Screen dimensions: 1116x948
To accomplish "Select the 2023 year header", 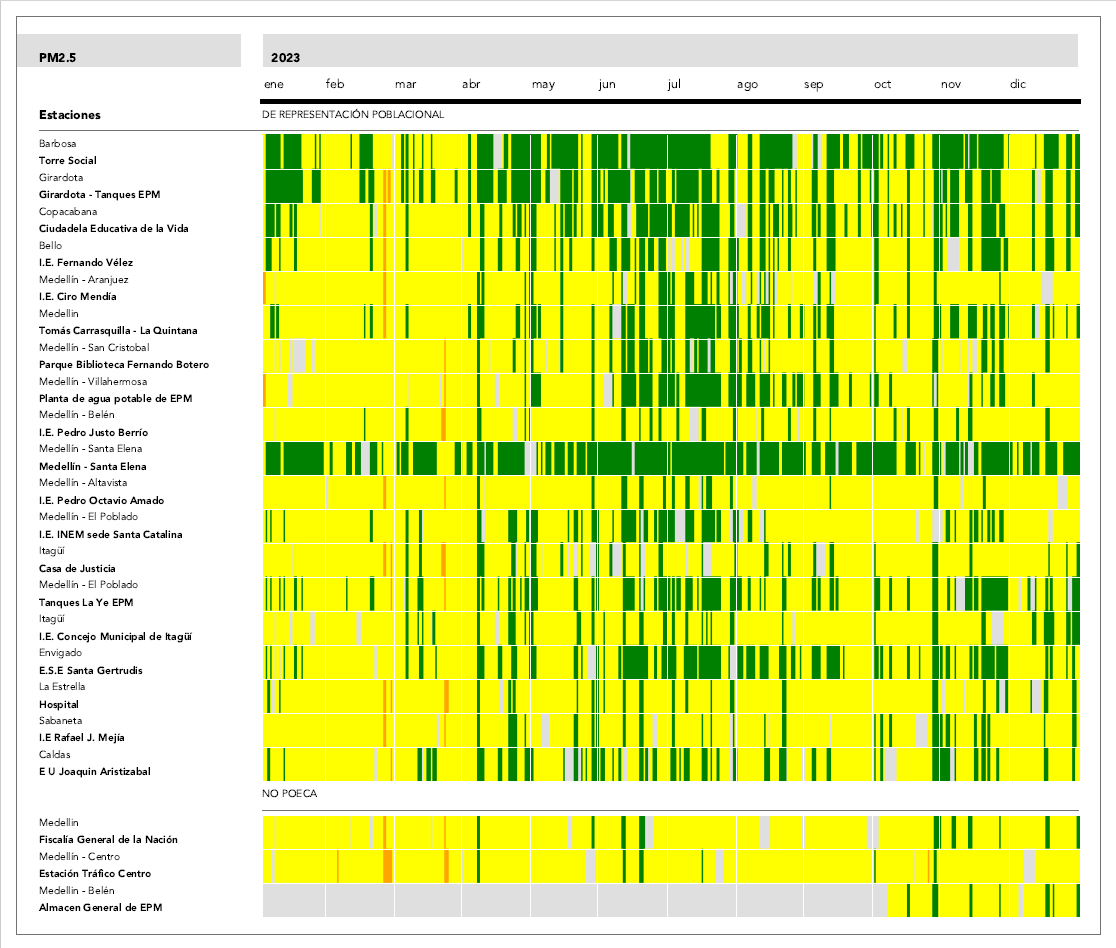I will point(285,58).
